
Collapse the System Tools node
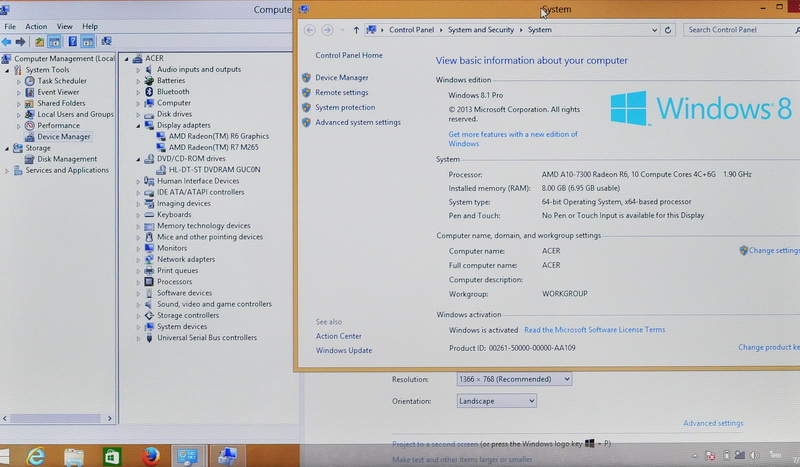[x=7, y=70]
